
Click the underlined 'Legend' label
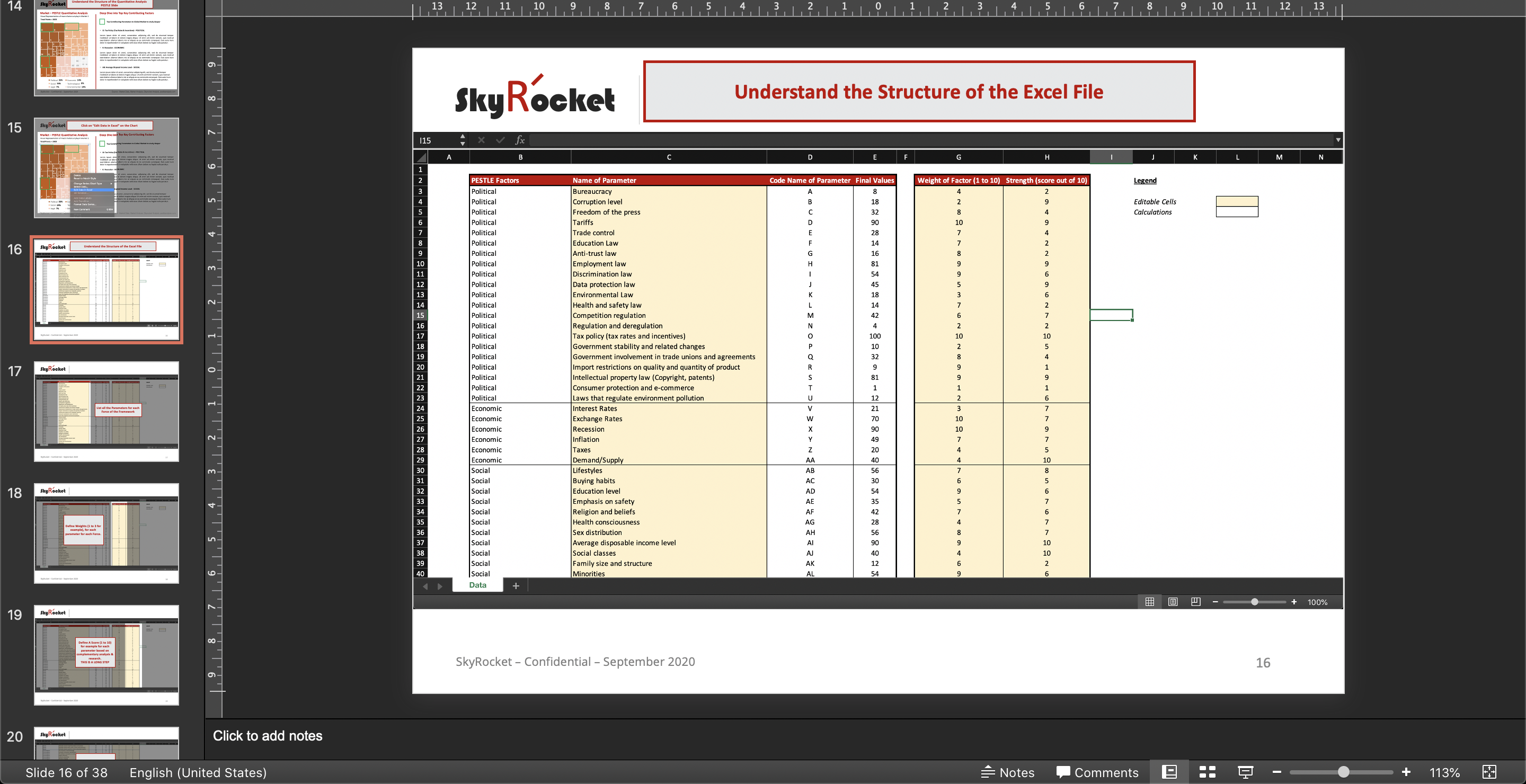[1144, 181]
